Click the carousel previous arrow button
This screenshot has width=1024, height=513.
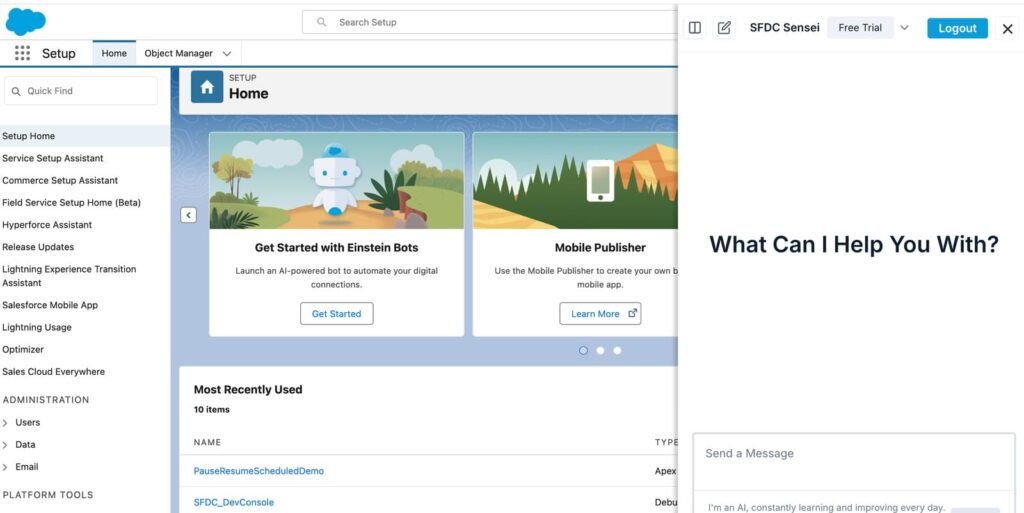(188, 215)
